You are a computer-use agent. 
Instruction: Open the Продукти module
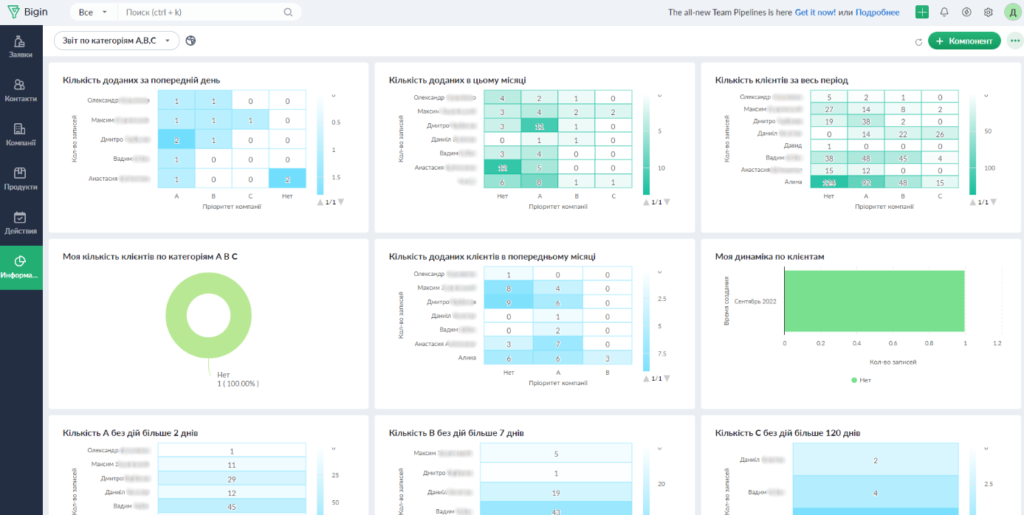click(x=20, y=178)
